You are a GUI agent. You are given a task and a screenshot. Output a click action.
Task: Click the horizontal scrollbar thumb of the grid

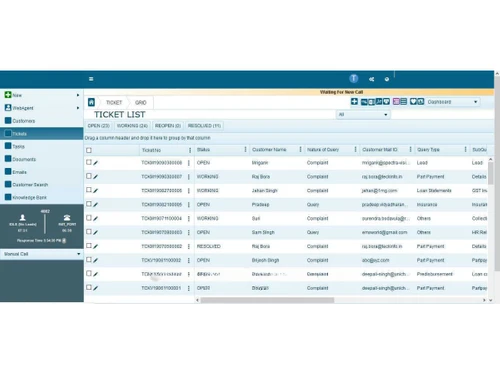[267, 300]
